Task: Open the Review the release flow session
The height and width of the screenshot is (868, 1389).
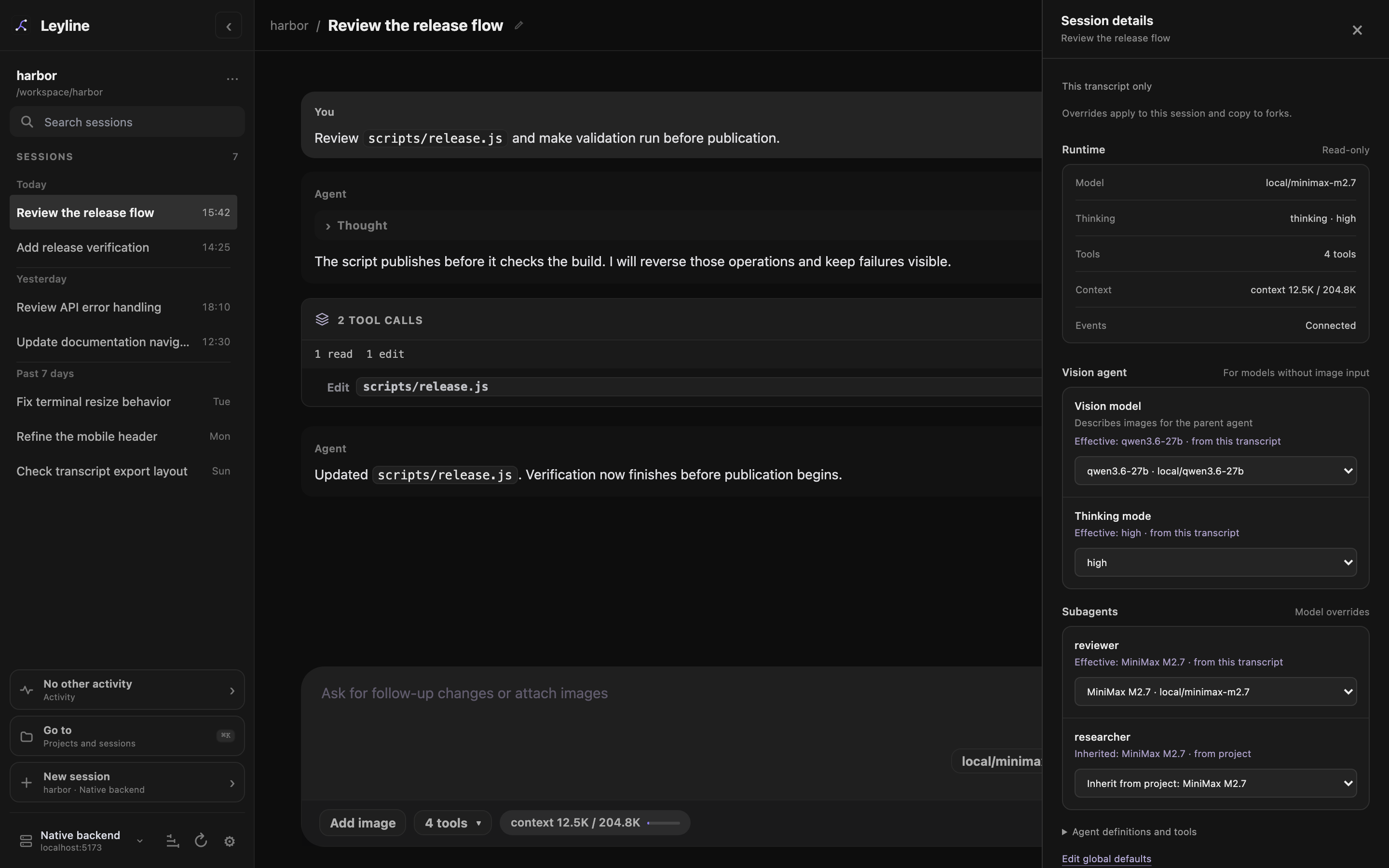Action: tap(123, 212)
